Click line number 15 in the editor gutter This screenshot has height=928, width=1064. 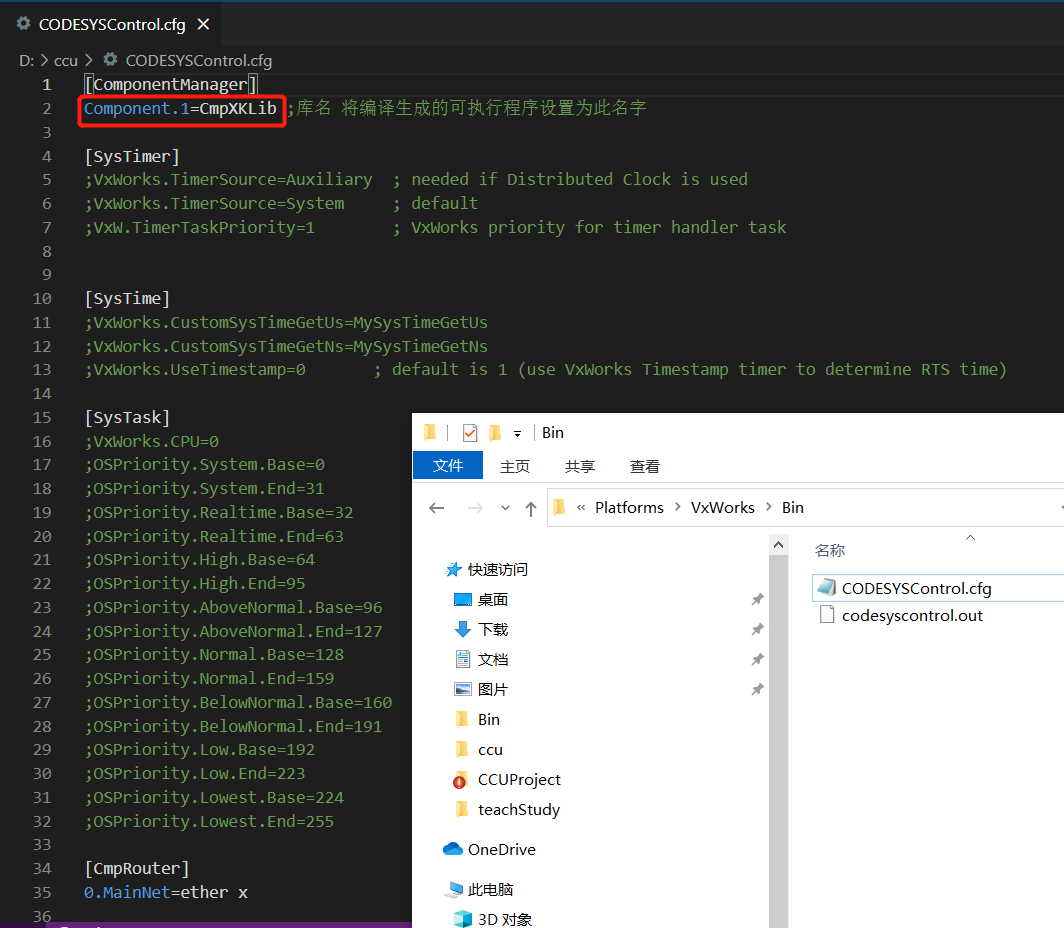(42, 417)
